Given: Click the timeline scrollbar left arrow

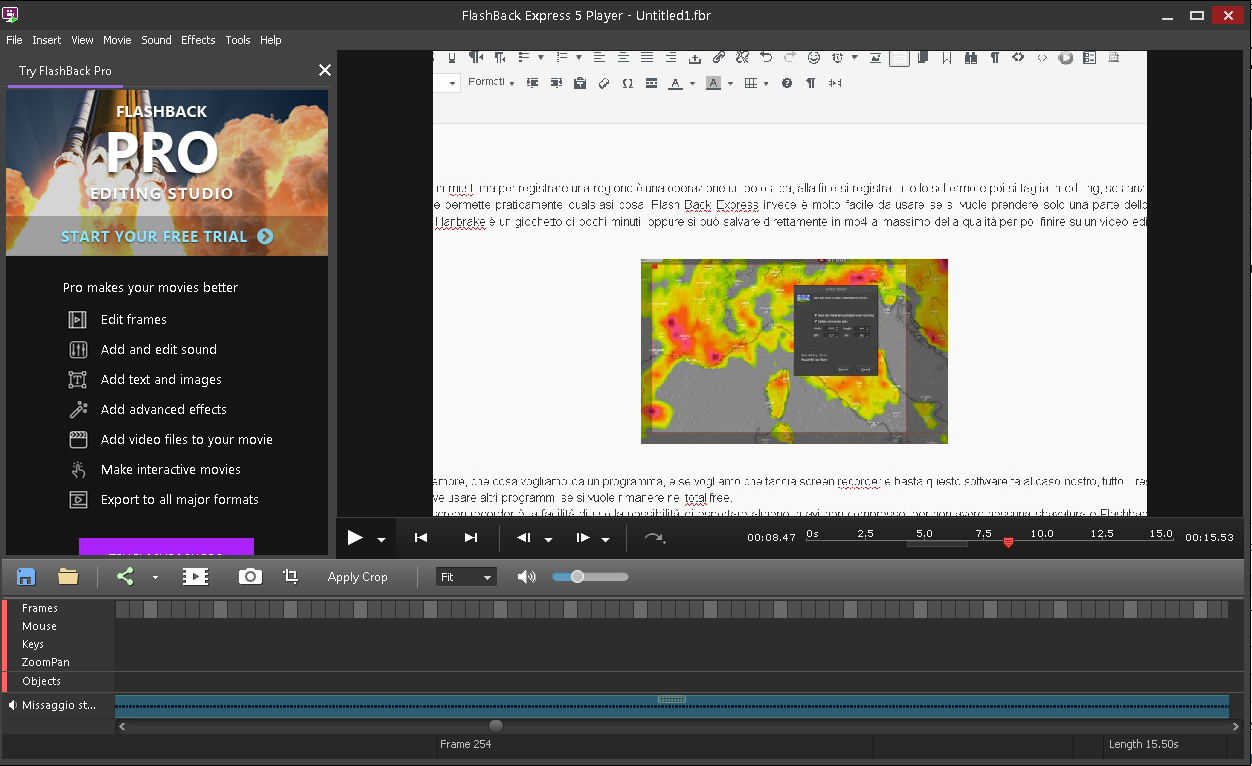Looking at the screenshot, I should 122,726.
